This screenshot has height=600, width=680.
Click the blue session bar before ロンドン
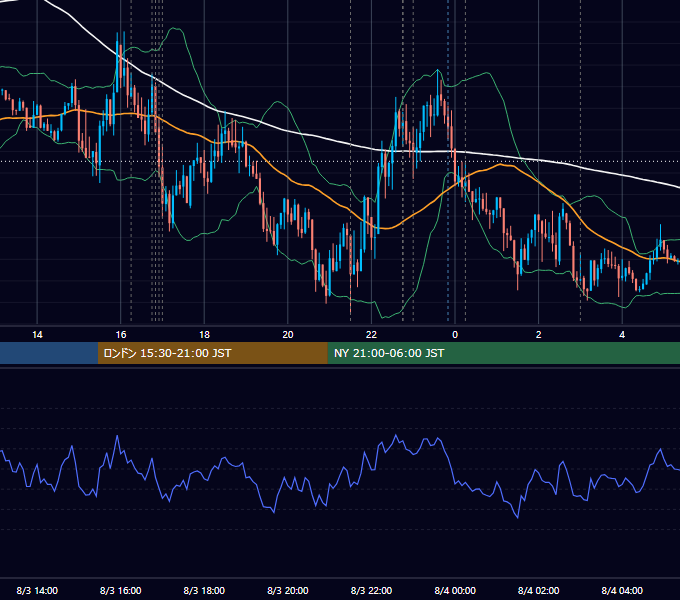click(x=49, y=353)
